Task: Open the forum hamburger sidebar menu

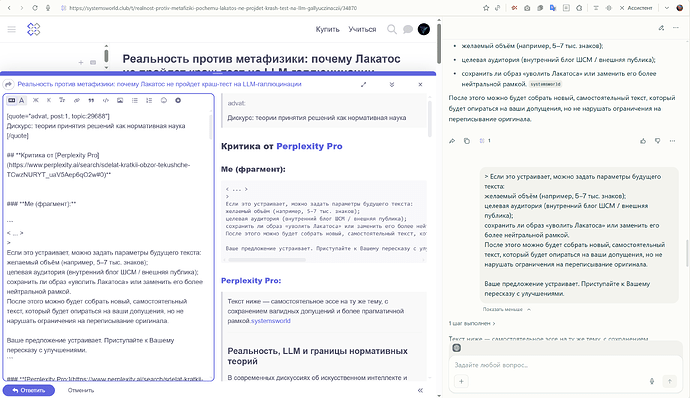Action: tap(11, 29)
